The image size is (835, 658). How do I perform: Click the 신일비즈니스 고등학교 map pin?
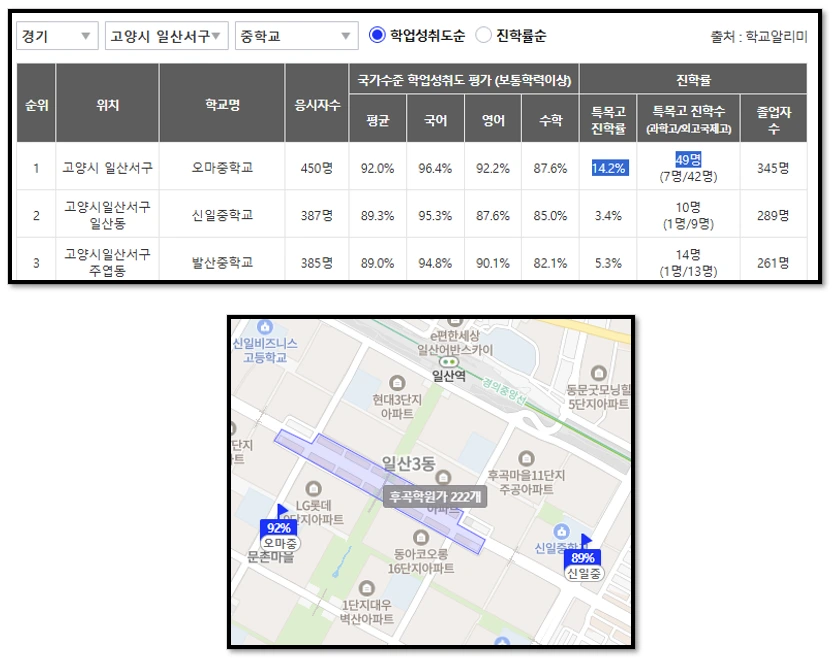[265, 326]
